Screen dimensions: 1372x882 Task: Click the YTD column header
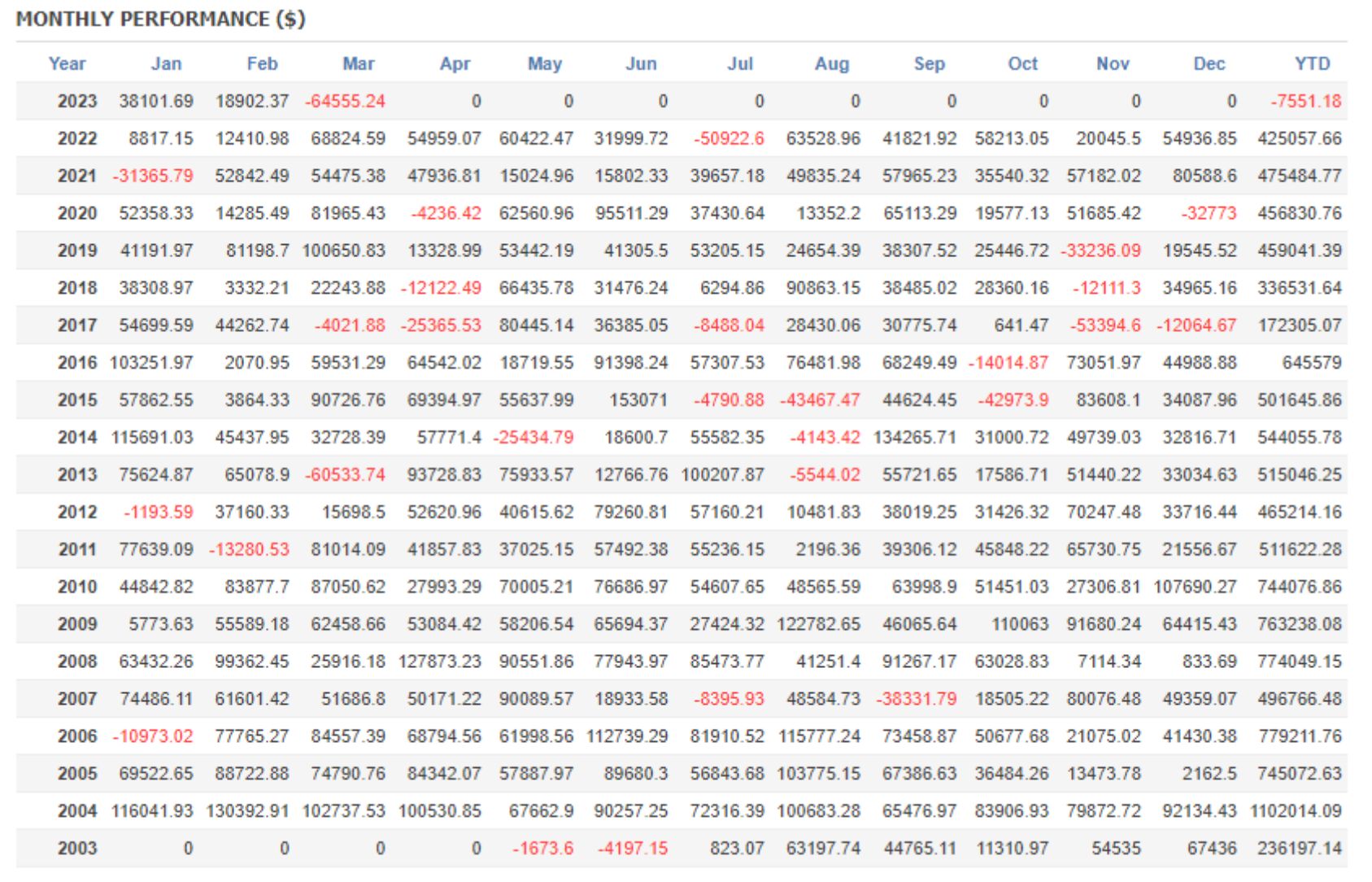(x=1312, y=63)
